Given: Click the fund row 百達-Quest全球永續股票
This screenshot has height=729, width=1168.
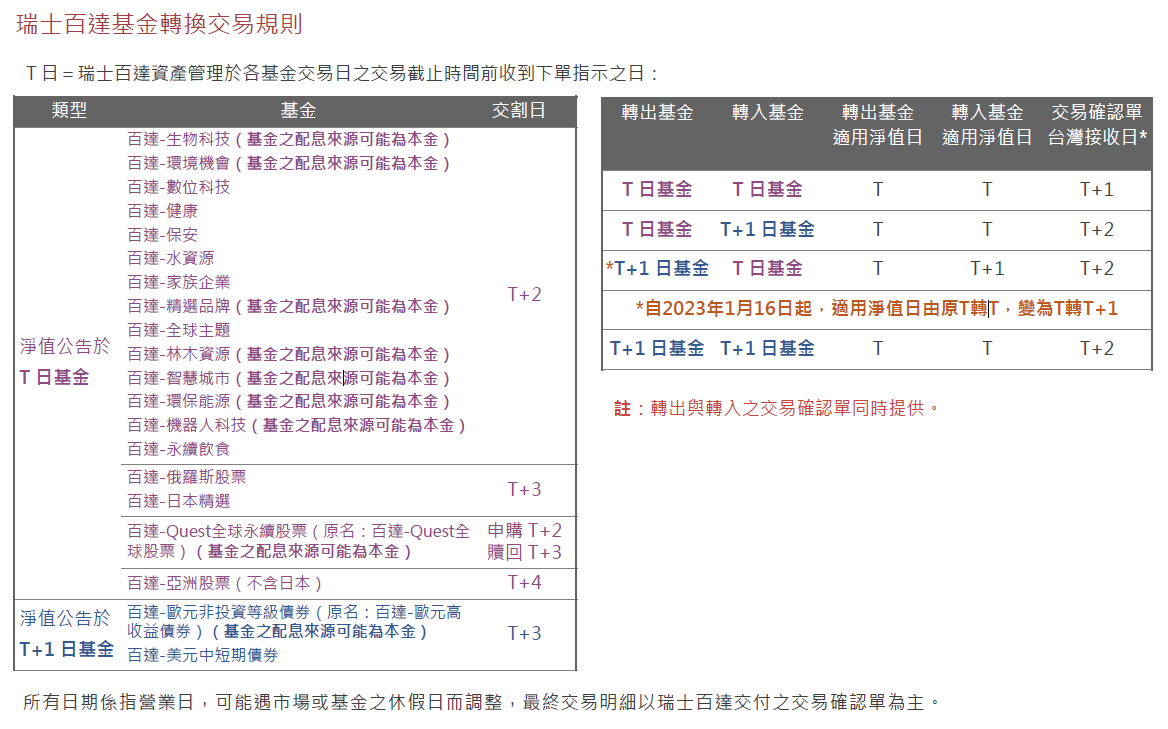Looking at the screenshot, I should (x=299, y=541).
